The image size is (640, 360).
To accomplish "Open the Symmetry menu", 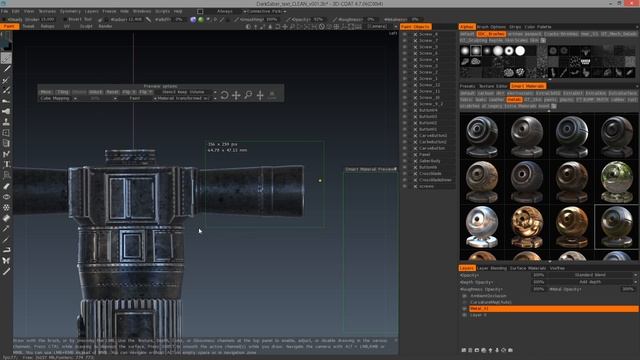I will point(70,11).
